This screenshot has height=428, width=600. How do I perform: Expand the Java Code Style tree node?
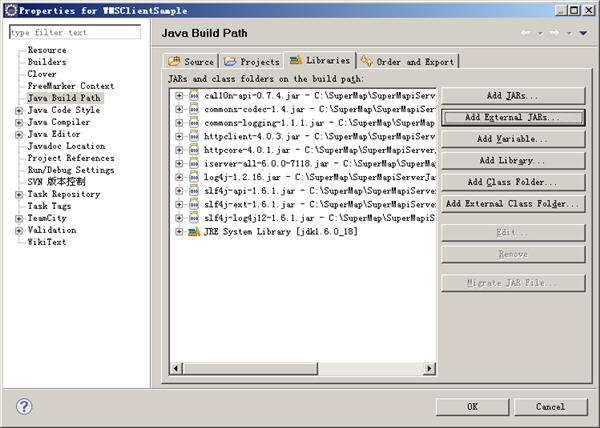(17, 110)
